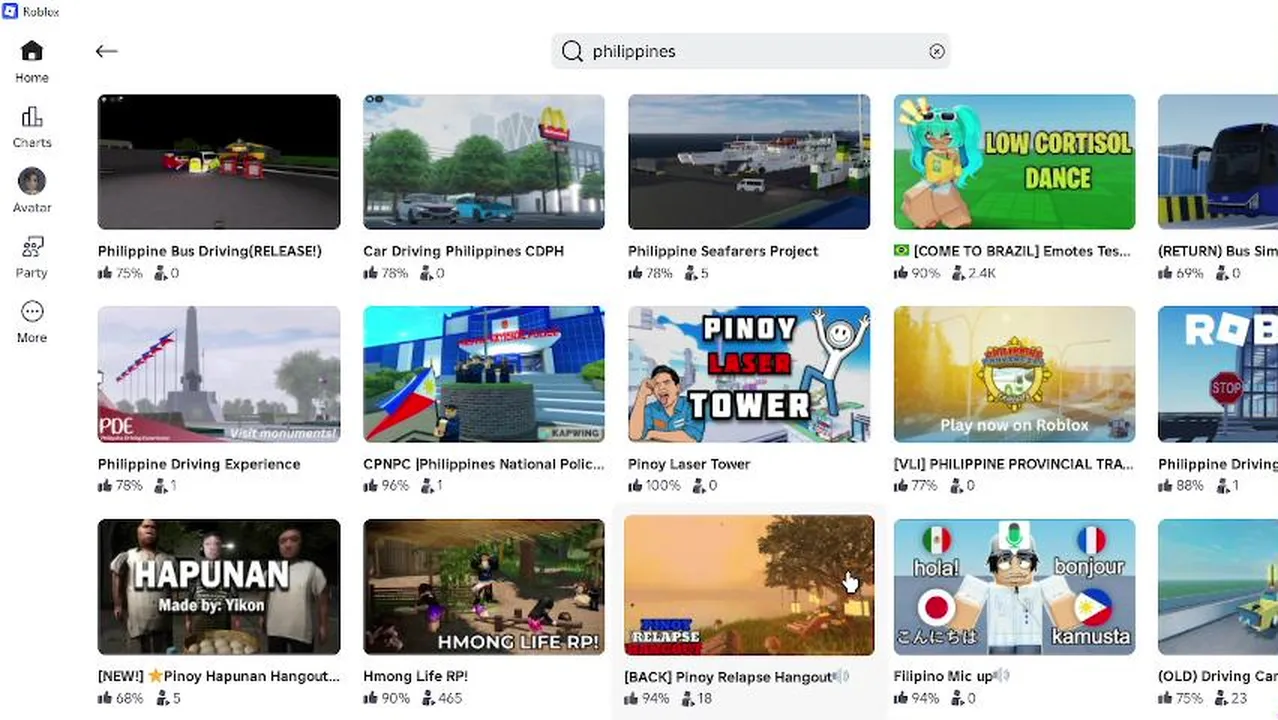Click title Filipino Mic up
1278x720 pixels.
click(x=942, y=676)
